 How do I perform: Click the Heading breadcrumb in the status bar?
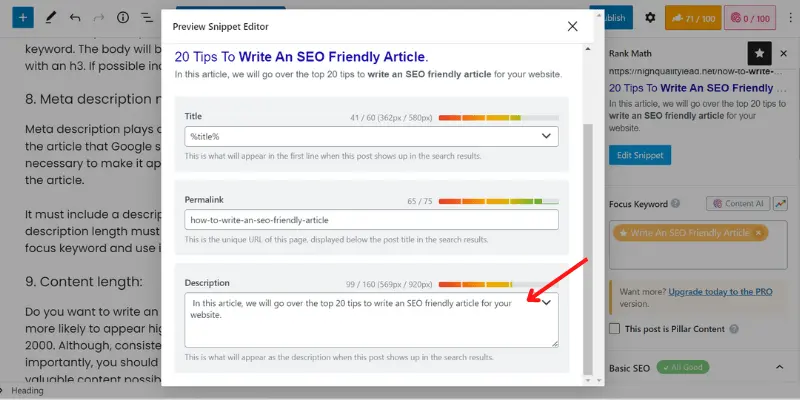coord(27,391)
